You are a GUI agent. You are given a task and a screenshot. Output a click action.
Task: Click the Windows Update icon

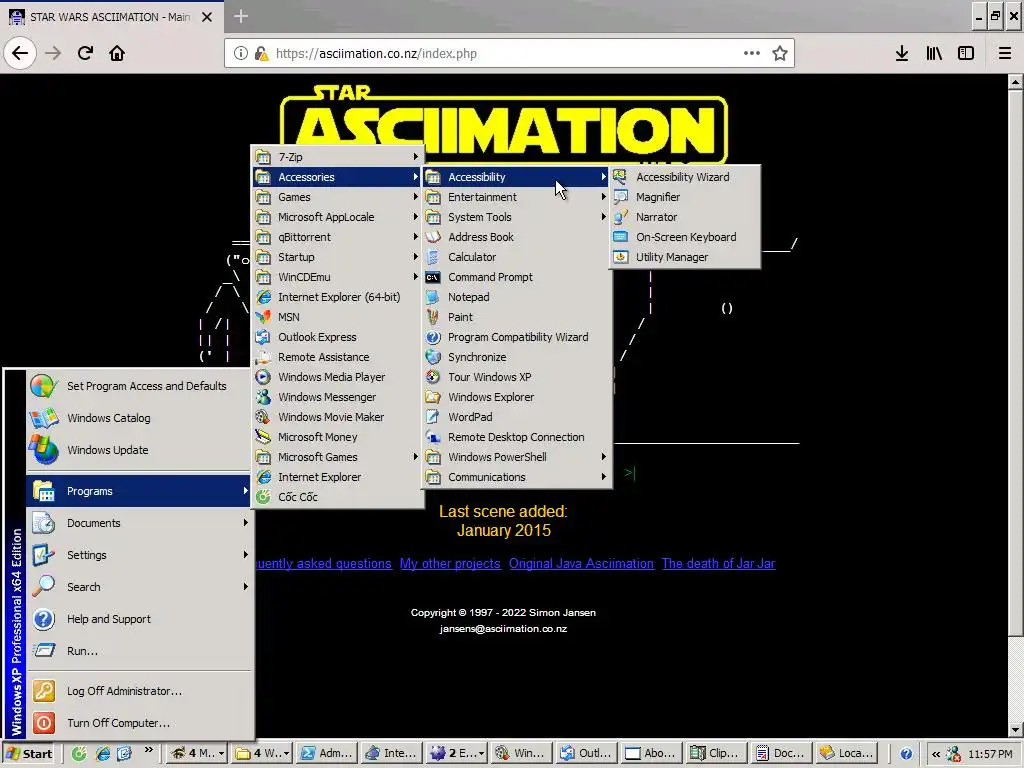44,450
